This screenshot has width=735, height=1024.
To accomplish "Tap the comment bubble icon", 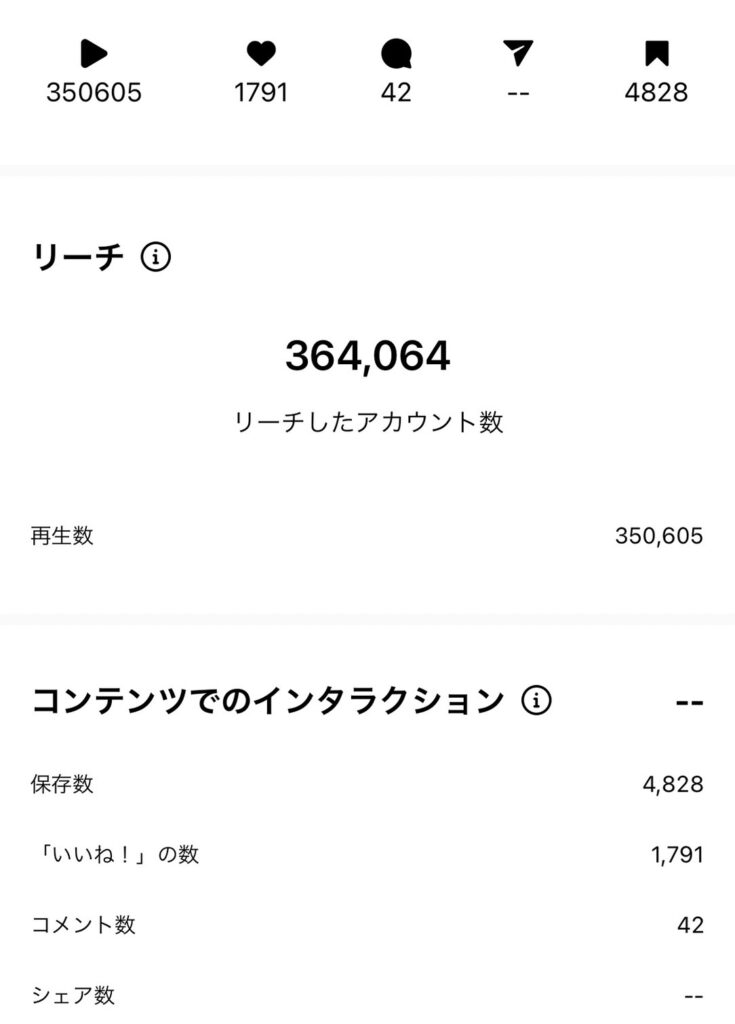I will click(396, 54).
